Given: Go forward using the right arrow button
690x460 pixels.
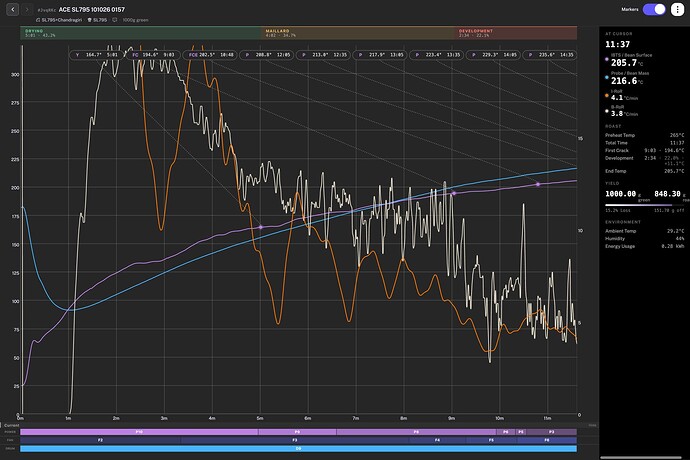Looking at the screenshot, I should (27, 9).
